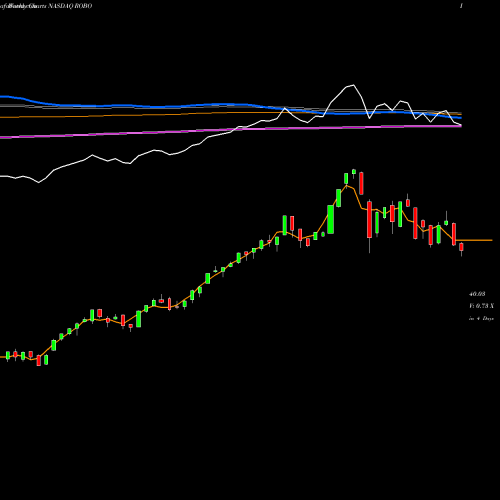This screenshot has height=500, width=500.
Task: Click the NASDAQ ROBO chart title
Action: (70, 6)
